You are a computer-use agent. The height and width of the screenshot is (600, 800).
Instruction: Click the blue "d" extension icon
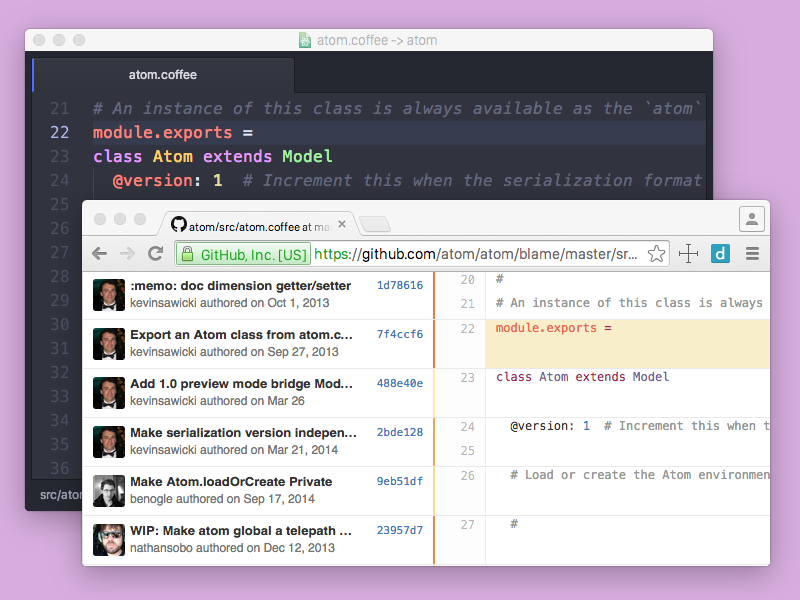coord(720,254)
